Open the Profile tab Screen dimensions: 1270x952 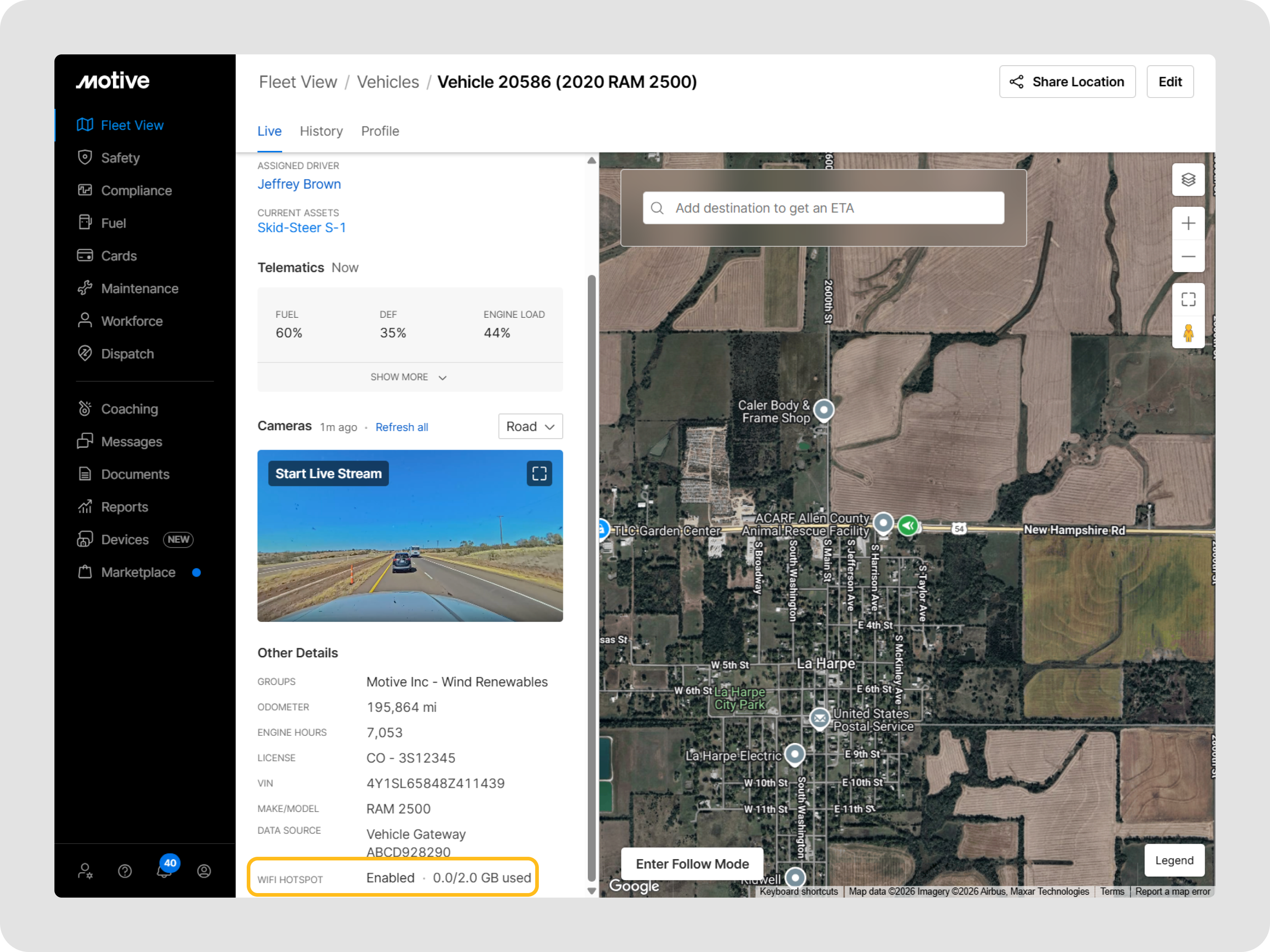[380, 131]
